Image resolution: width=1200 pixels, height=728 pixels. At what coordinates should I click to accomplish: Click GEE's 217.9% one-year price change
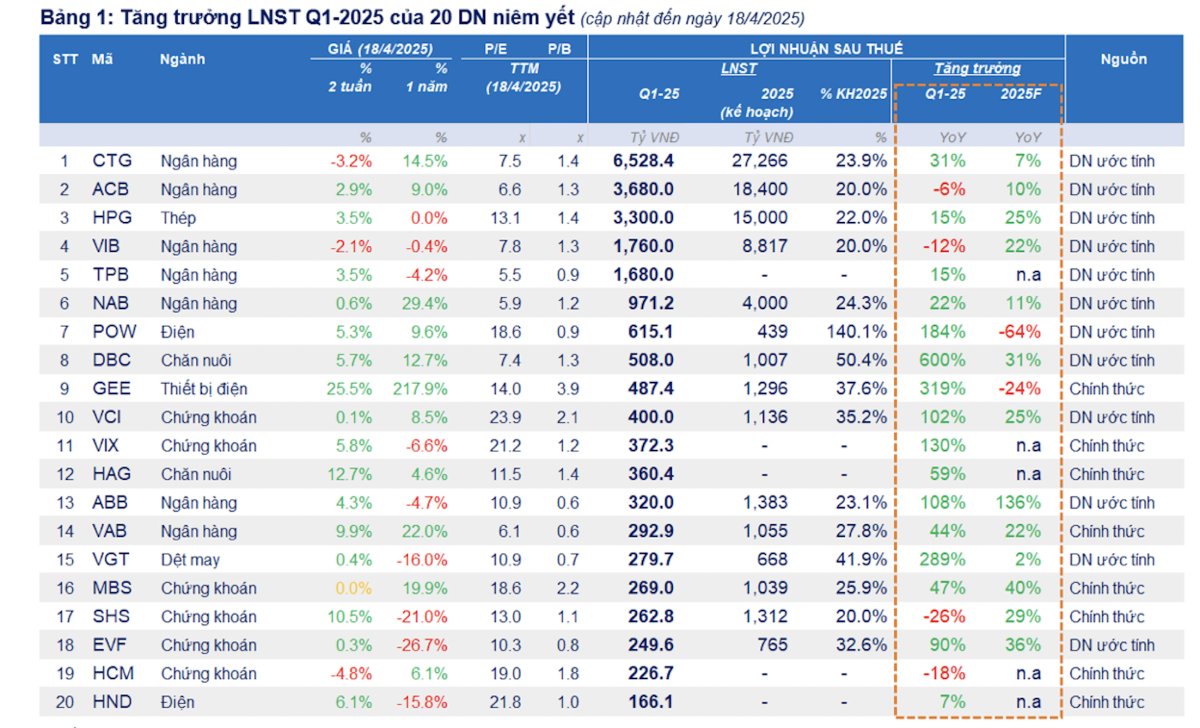[x=423, y=389]
